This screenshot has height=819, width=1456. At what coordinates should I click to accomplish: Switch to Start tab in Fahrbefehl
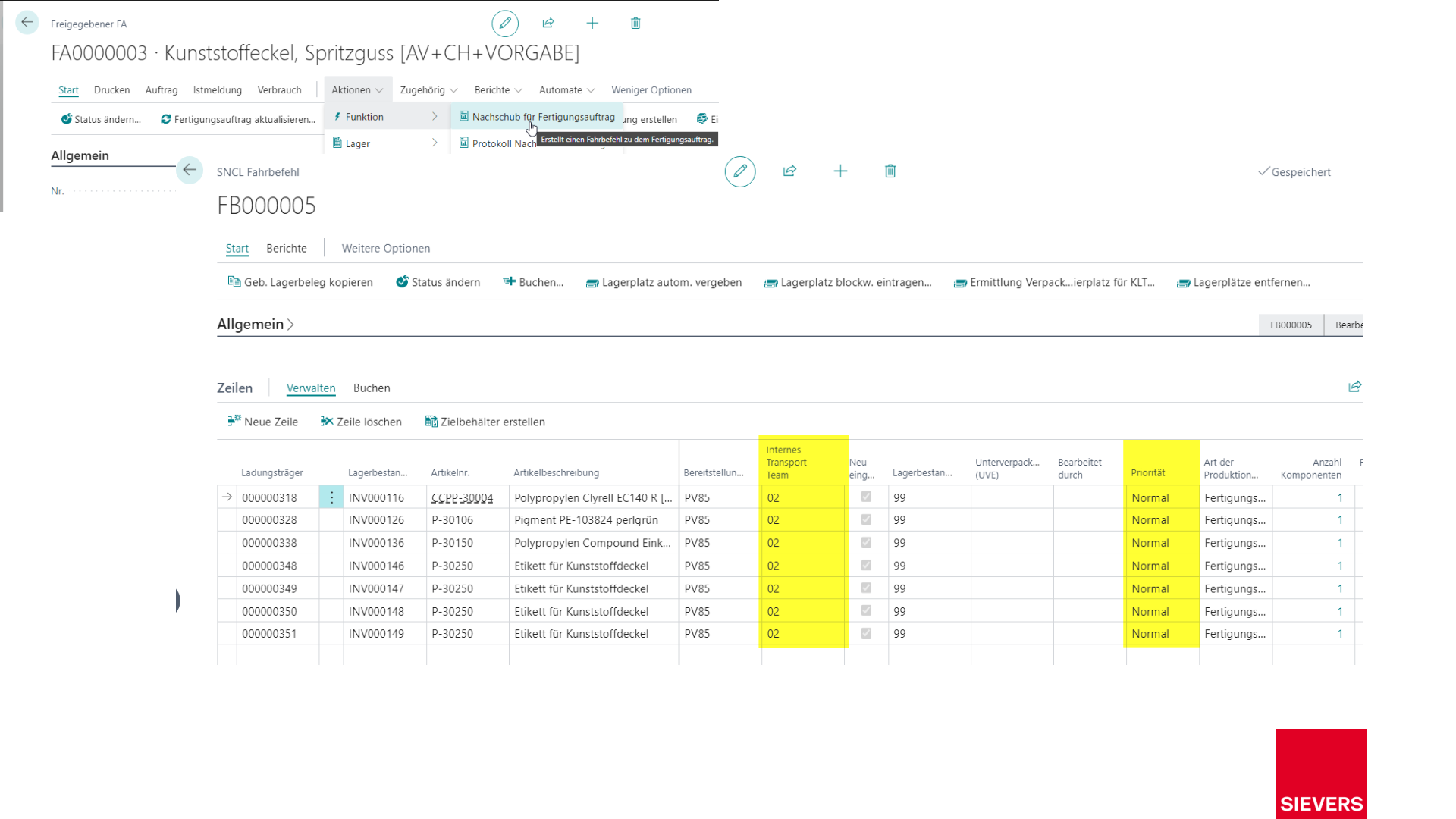pyautogui.click(x=237, y=248)
